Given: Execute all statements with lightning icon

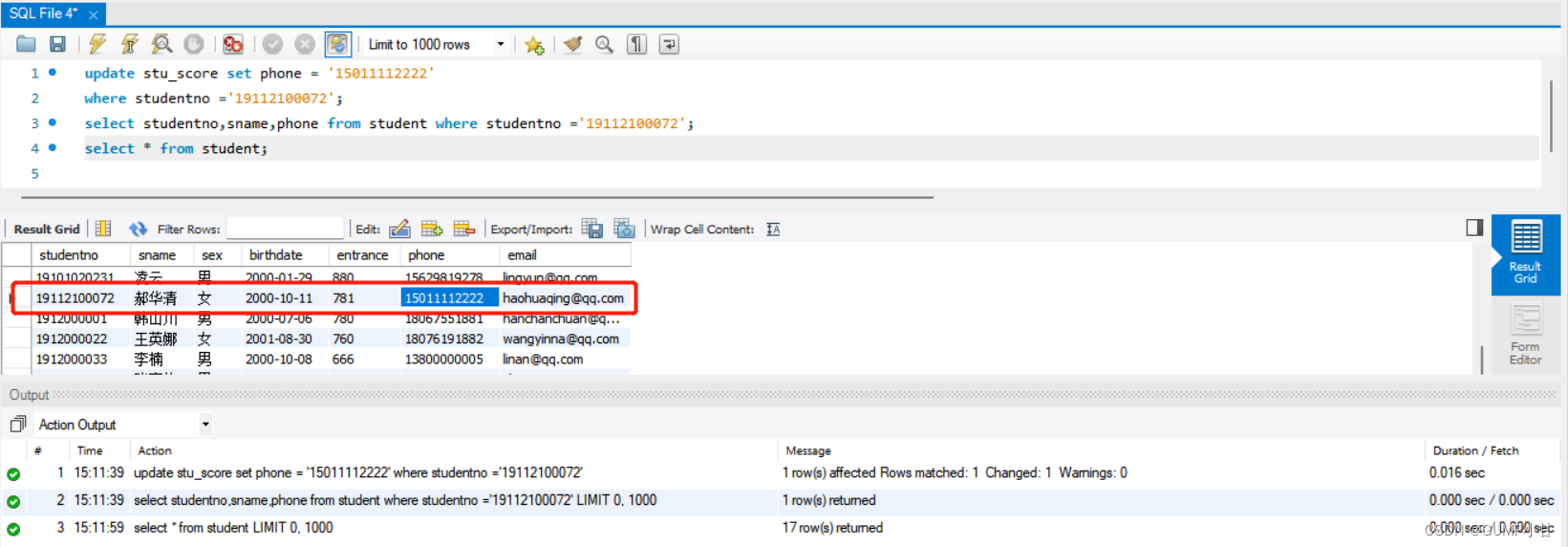Looking at the screenshot, I should (97, 44).
